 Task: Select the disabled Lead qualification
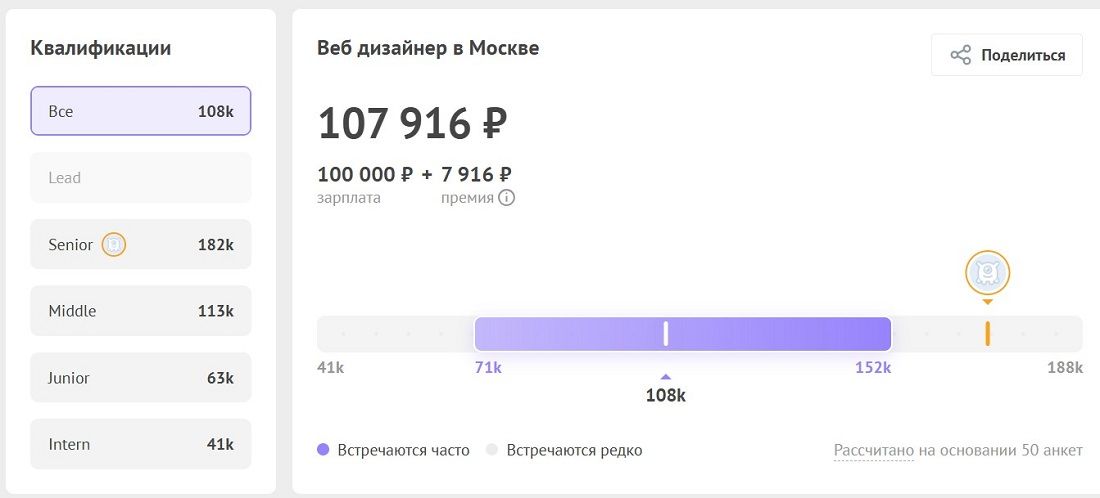(x=140, y=177)
